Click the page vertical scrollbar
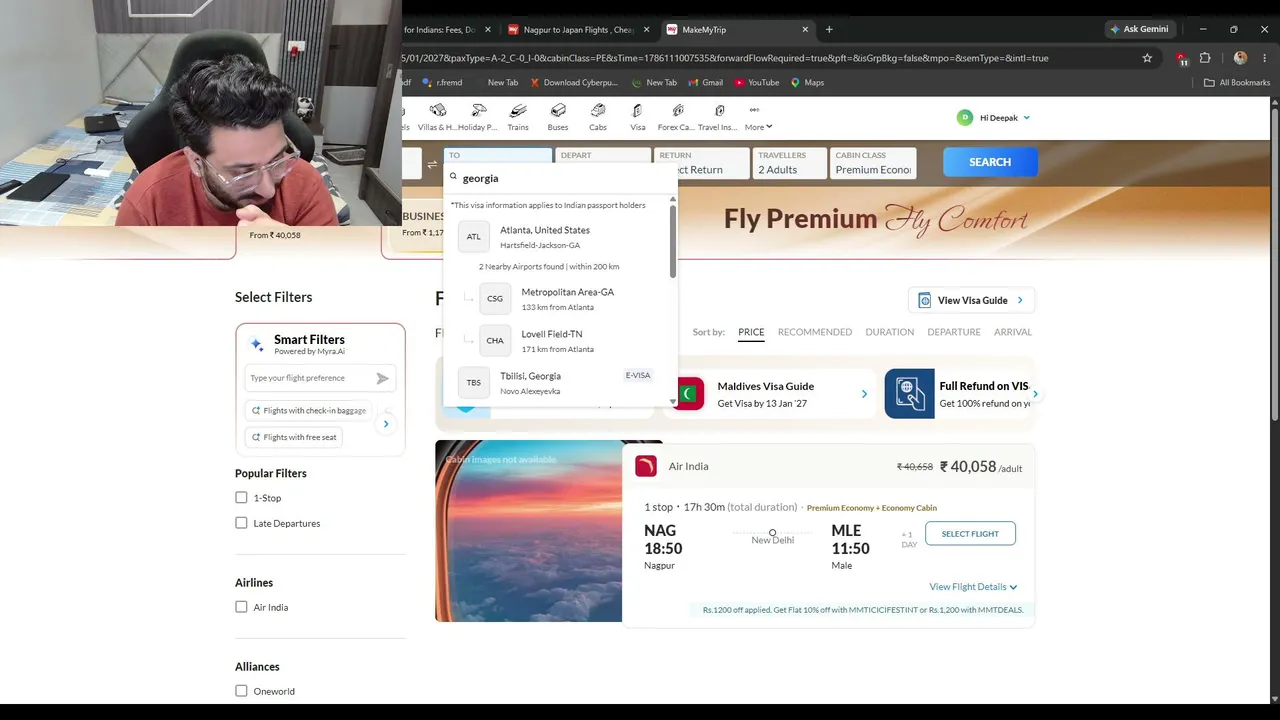The image size is (1280, 720). (x=1274, y=262)
